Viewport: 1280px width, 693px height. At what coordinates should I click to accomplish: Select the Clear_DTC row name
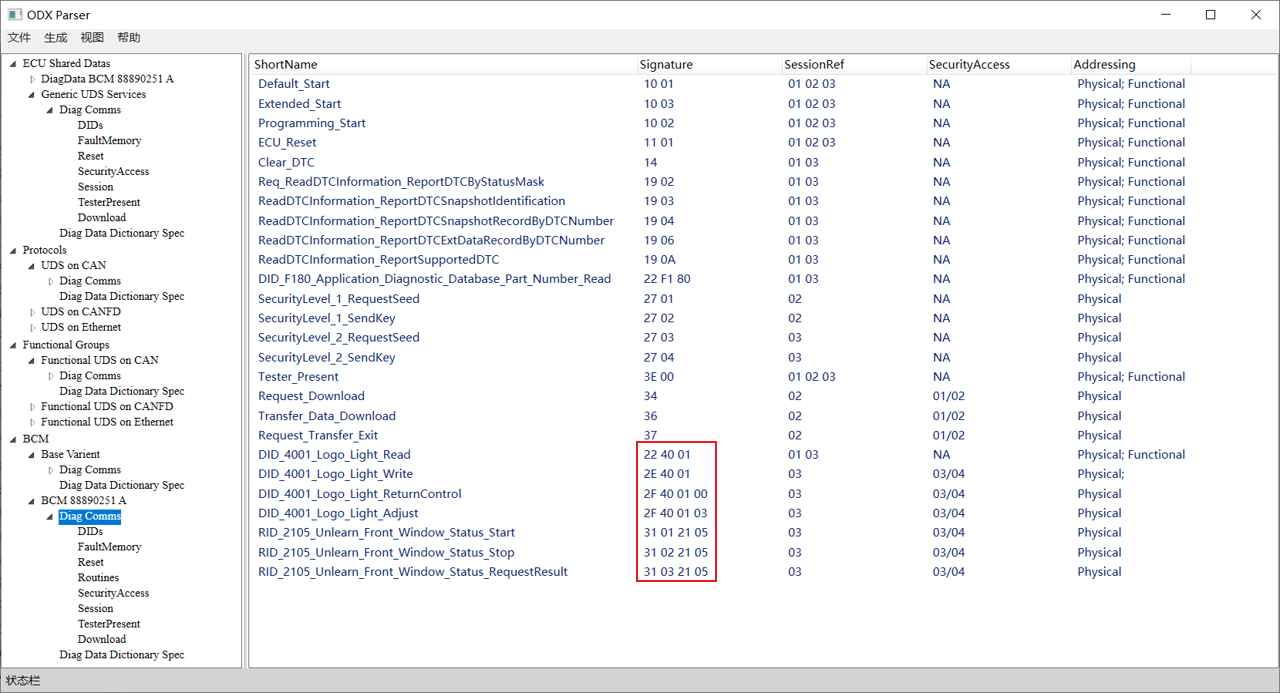tap(286, 162)
